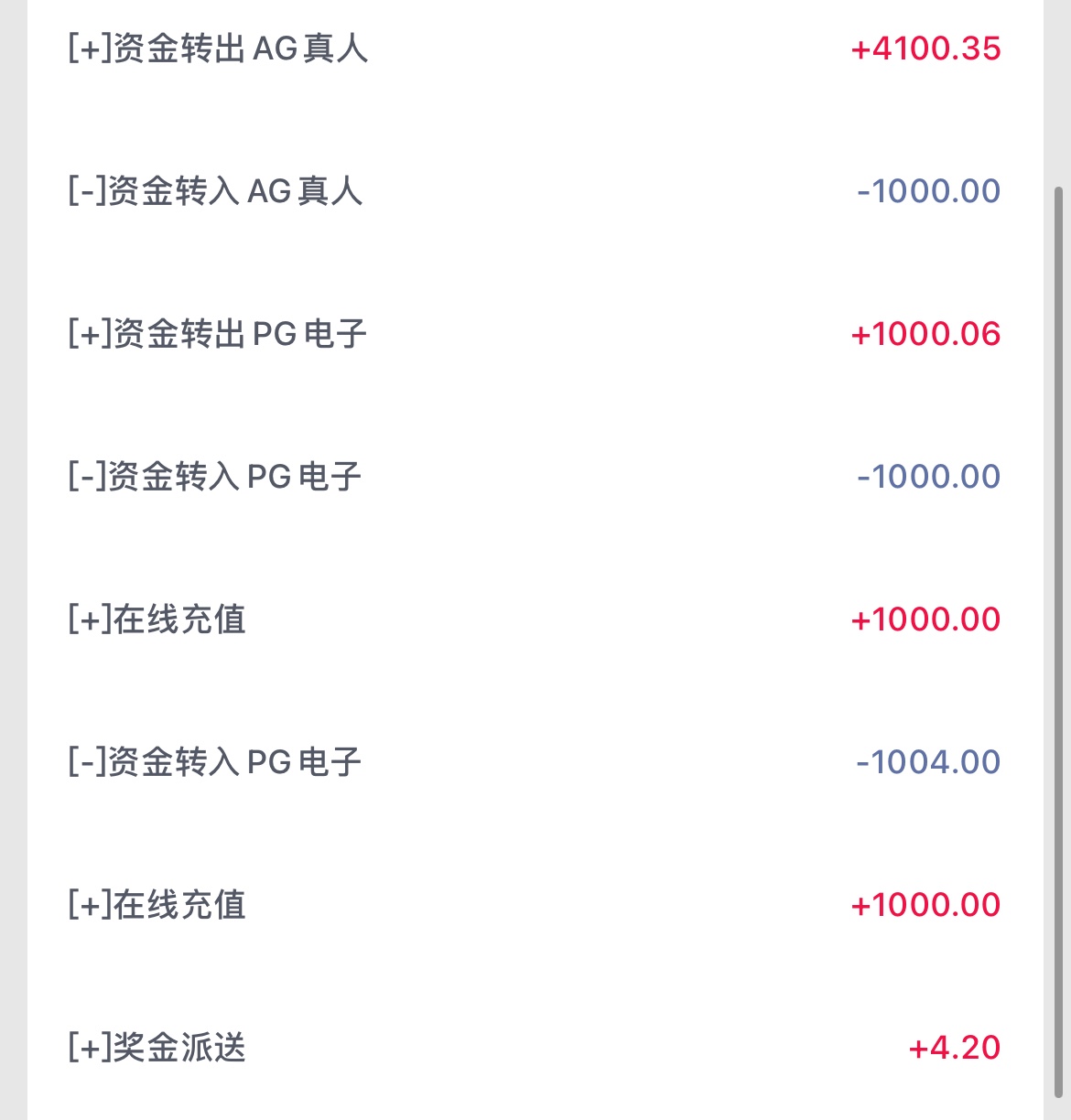The height and width of the screenshot is (1120, 1071).
Task: Click the +4.20 bonus amount
Action: point(954,1048)
